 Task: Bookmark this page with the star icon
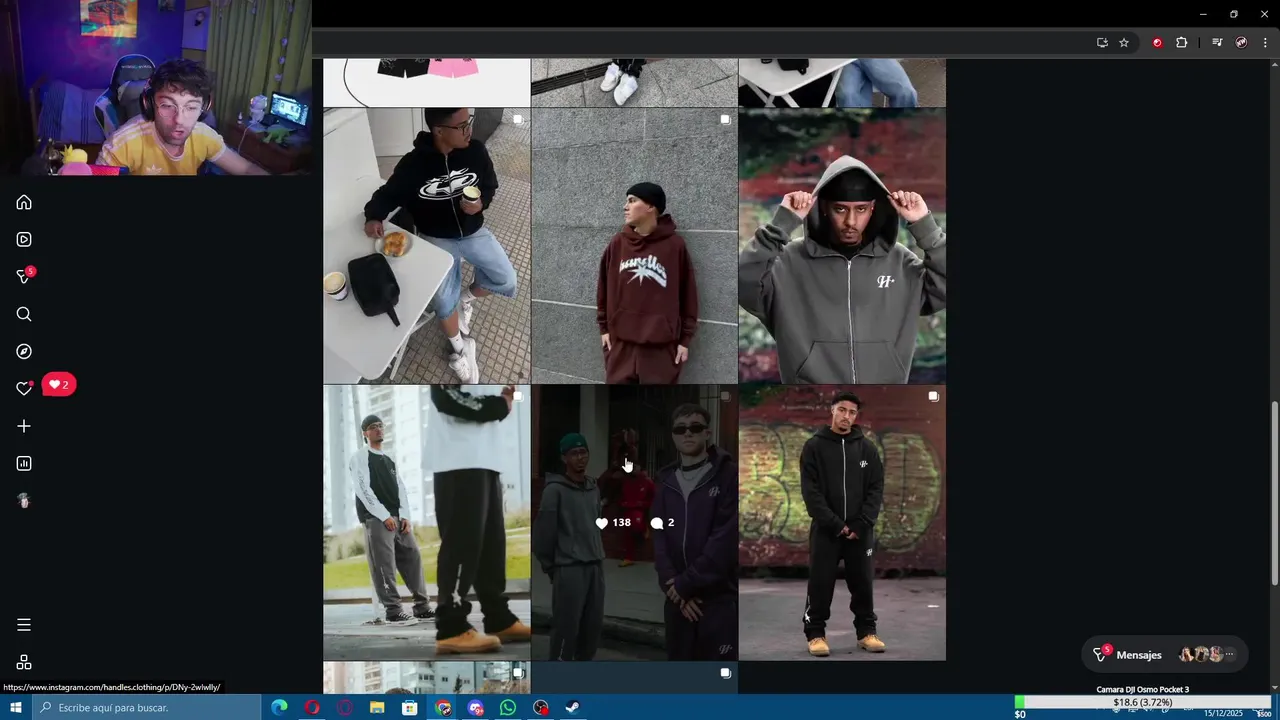[1124, 42]
